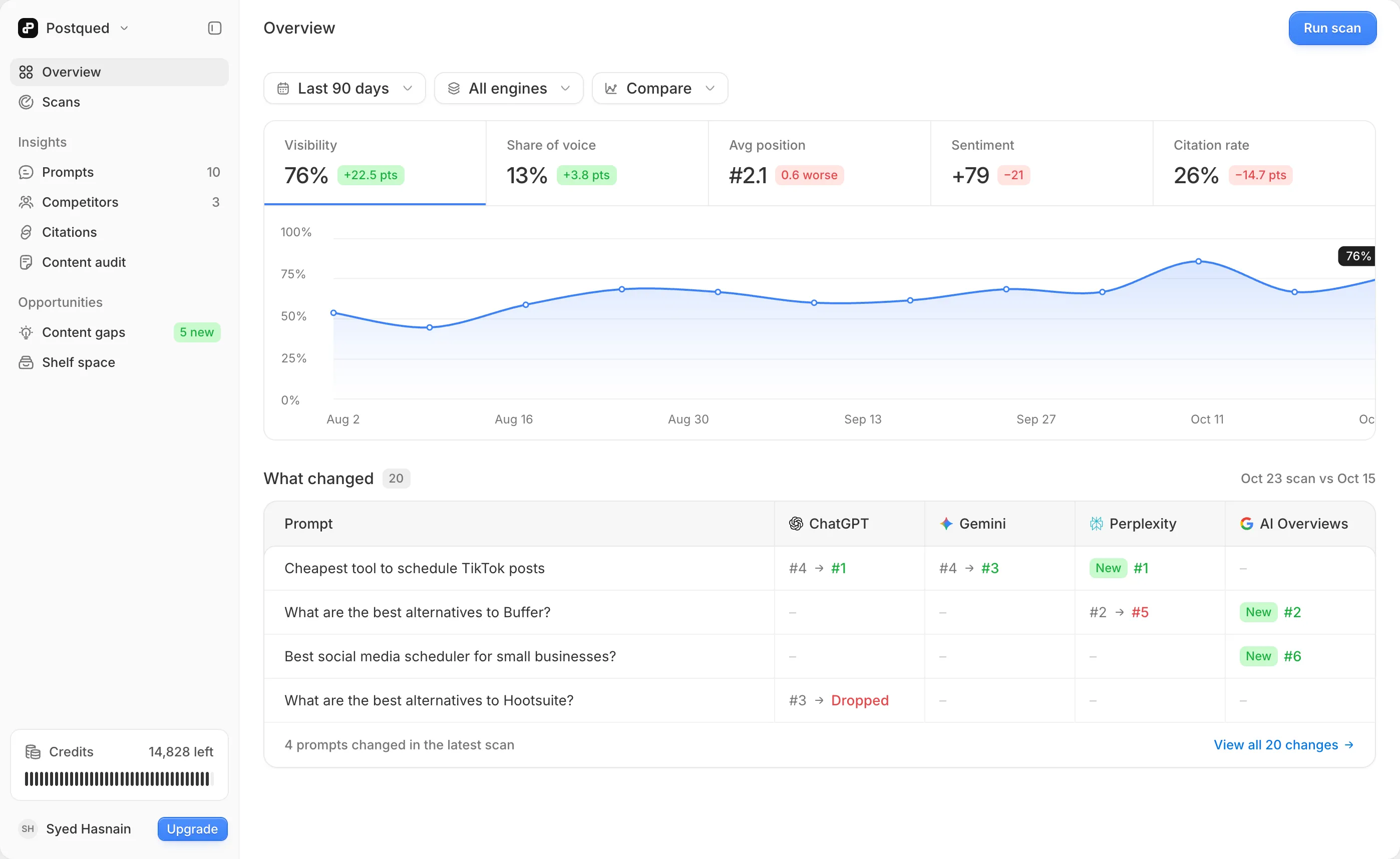
Task: Click the Credits coins icon
Action: coord(33,752)
